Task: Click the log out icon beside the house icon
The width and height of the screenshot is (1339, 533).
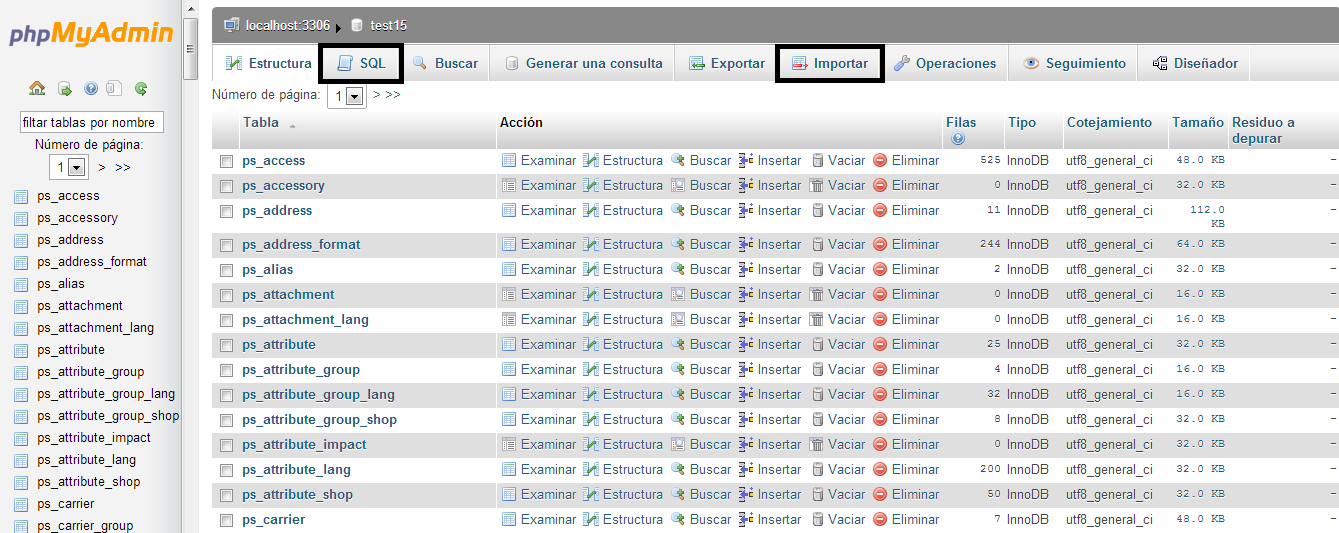Action: click(64, 88)
